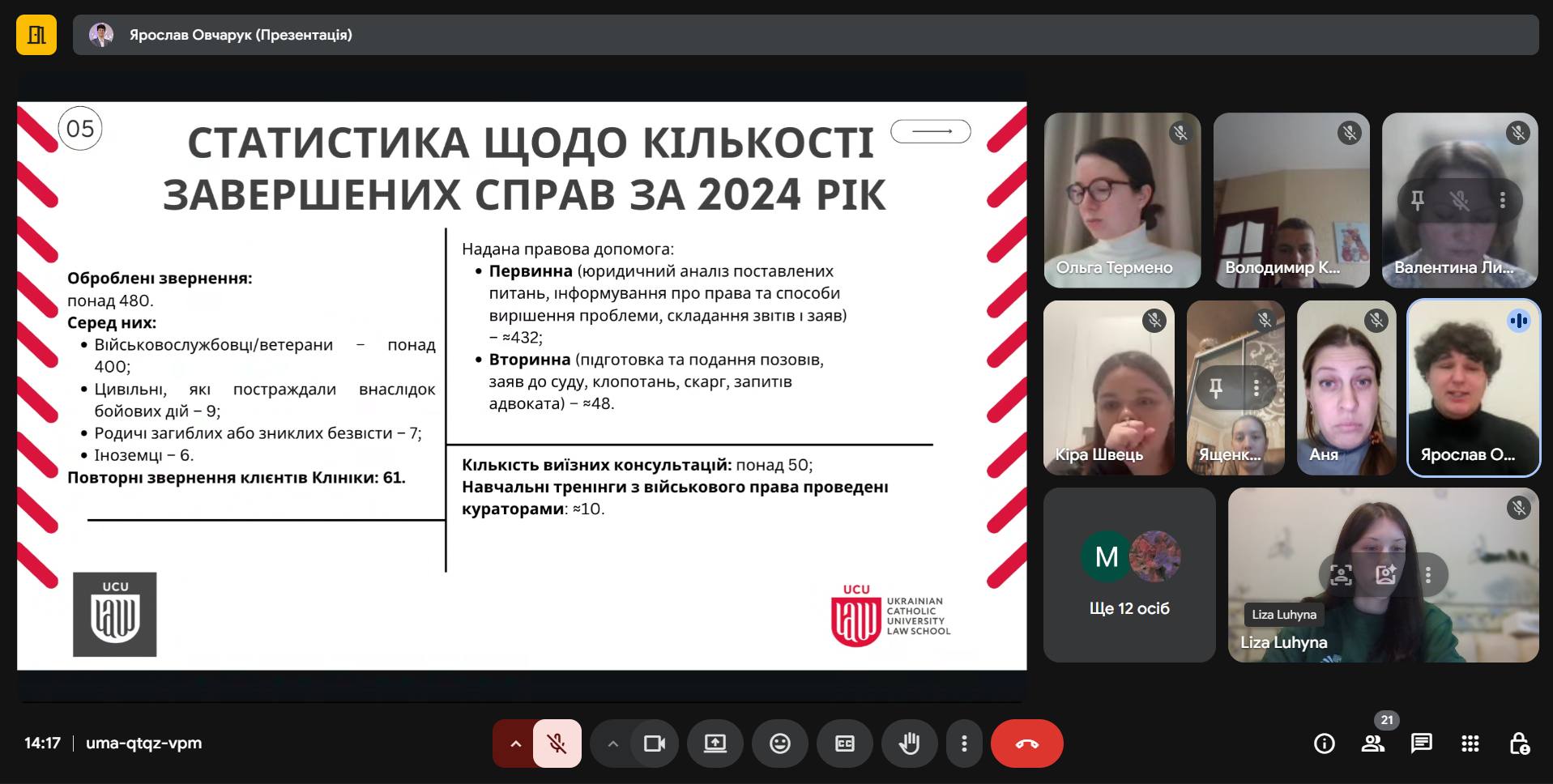Open the chat with everyone panel
The image size is (1553, 784).
coord(1421,744)
